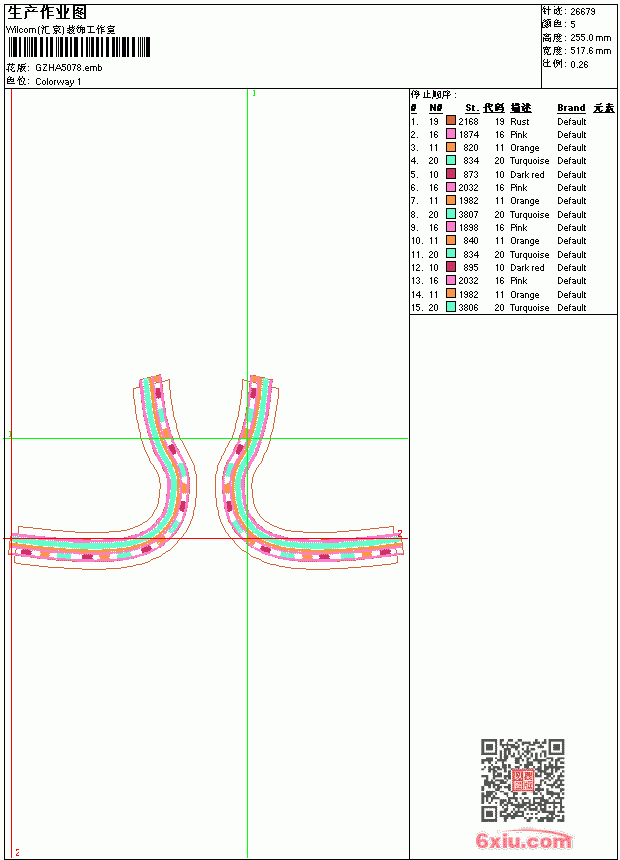The height and width of the screenshot is (860, 620).
Task: Open the 6xiu.com watermark link
Action: coord(523,840)
